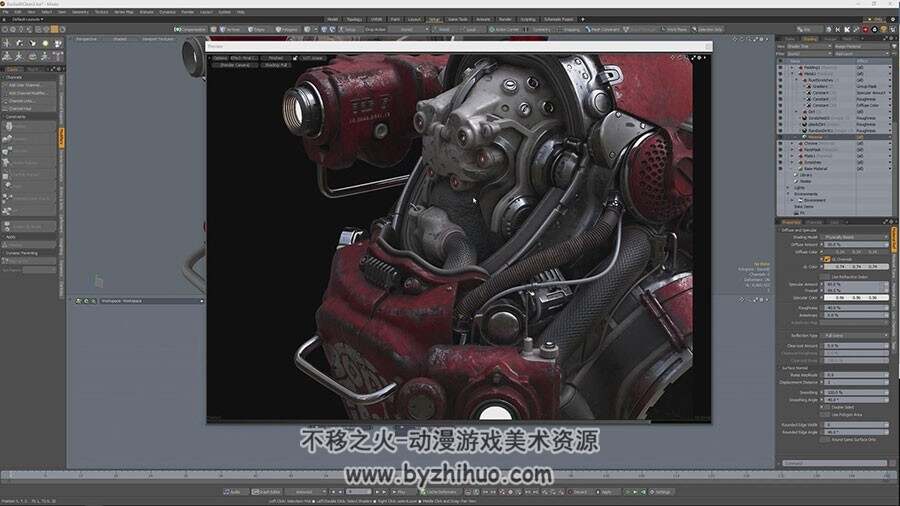Click Assign Material button

tap(862, 46)
